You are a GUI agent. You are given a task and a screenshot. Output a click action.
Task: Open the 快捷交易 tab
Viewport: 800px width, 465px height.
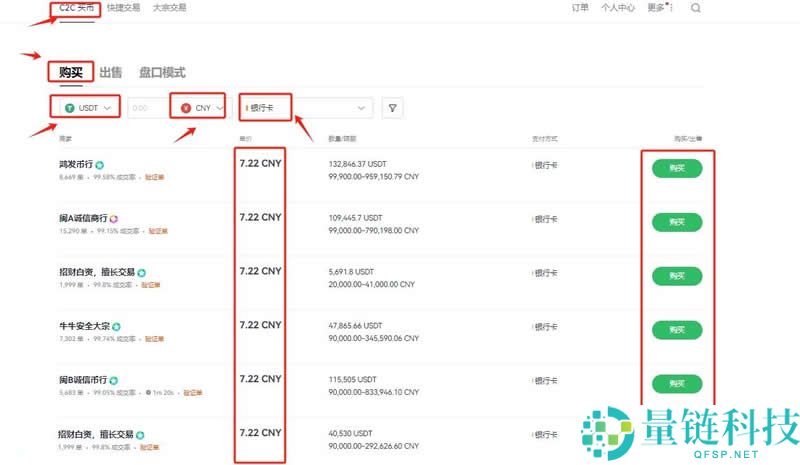tap(123, 8)
